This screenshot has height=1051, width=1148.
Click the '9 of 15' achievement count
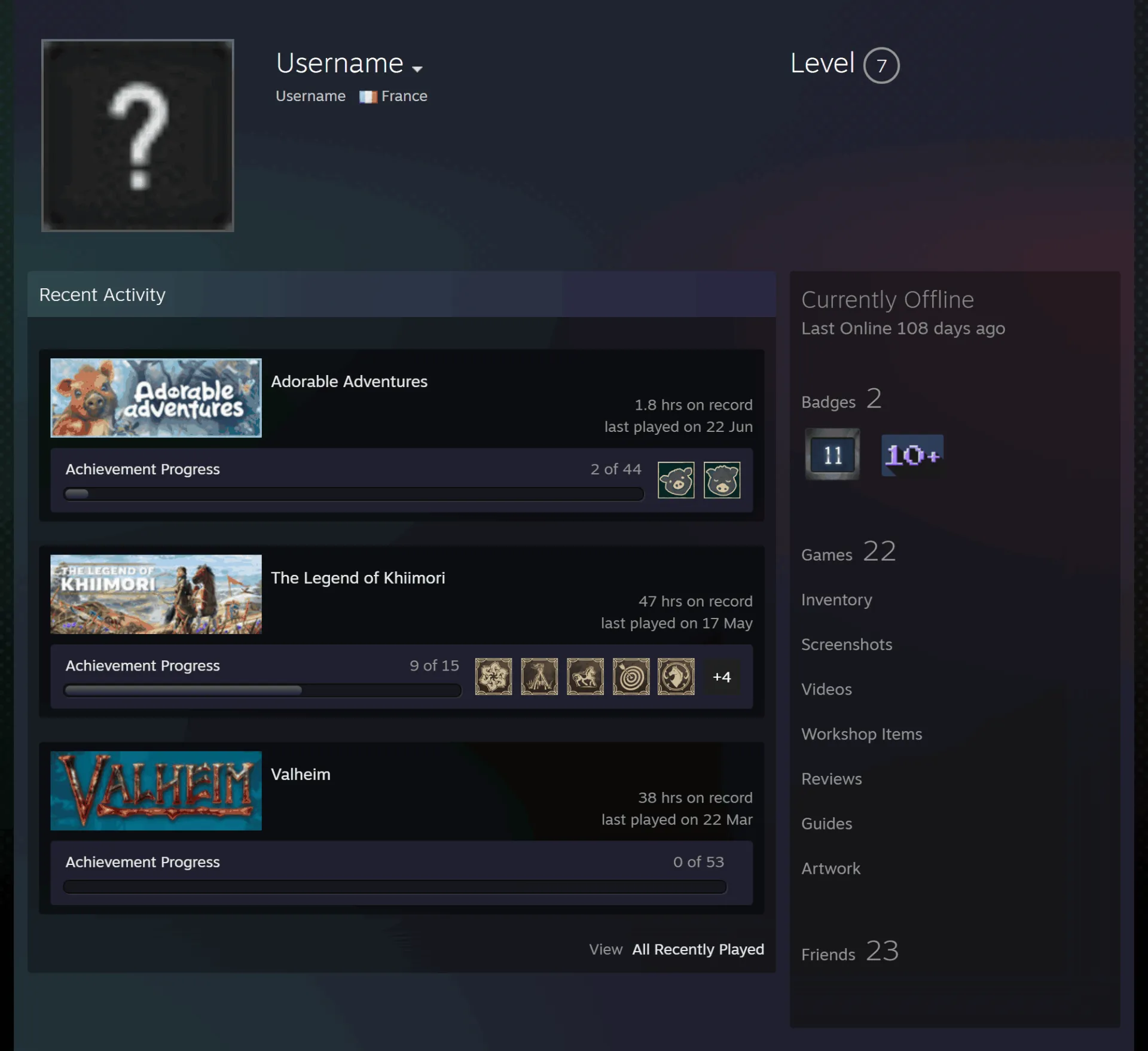click(434, 666)
